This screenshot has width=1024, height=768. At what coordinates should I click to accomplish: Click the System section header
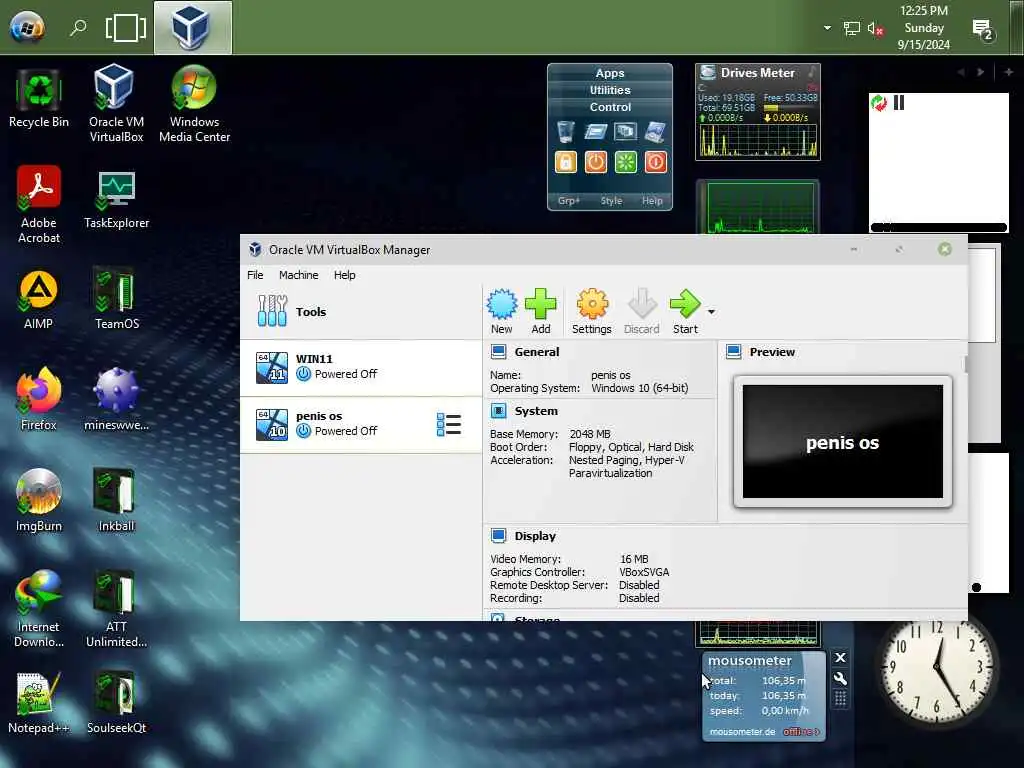(x=536, y=411)
